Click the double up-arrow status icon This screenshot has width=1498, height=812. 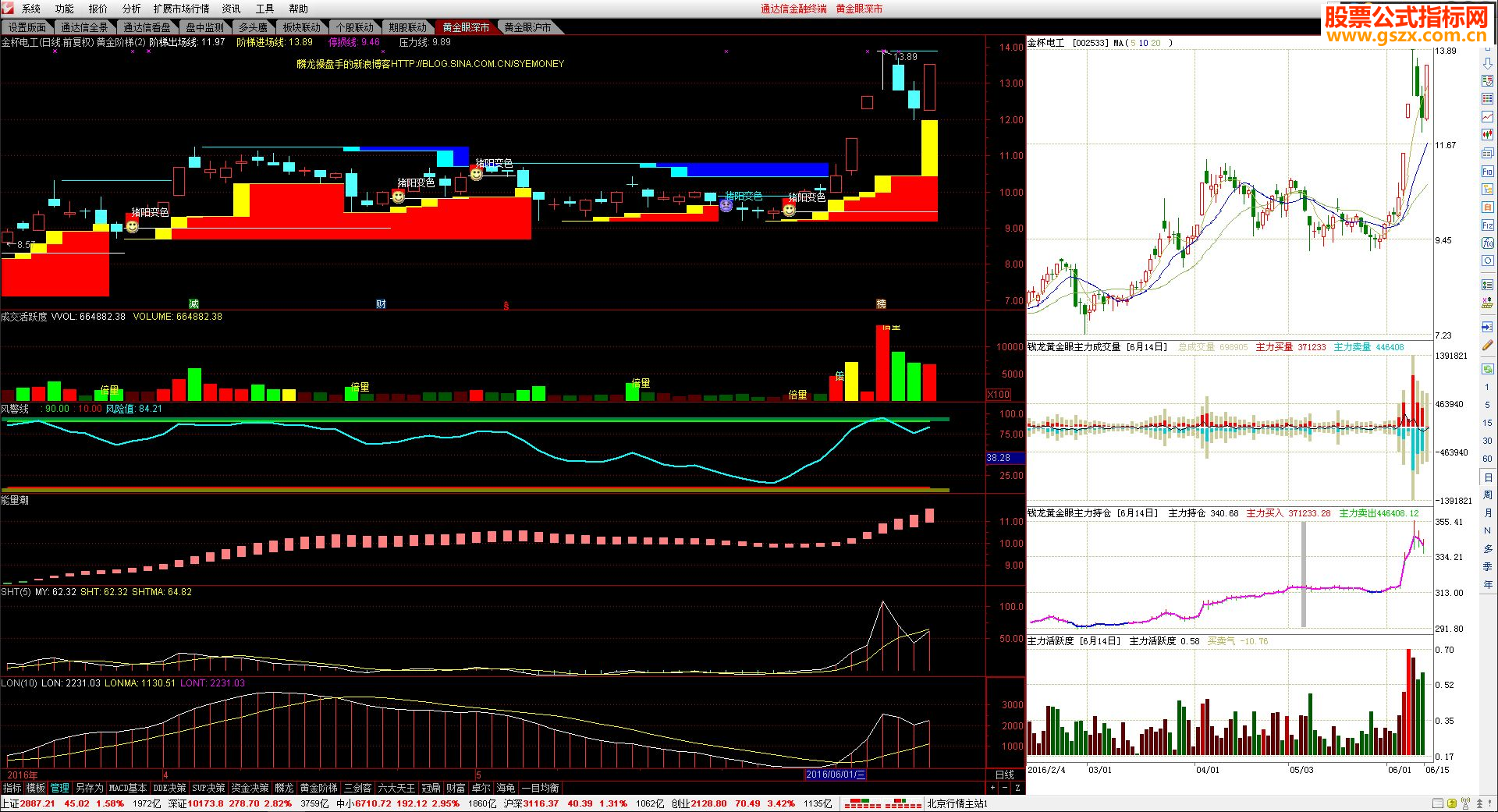tap(1478, 803)
